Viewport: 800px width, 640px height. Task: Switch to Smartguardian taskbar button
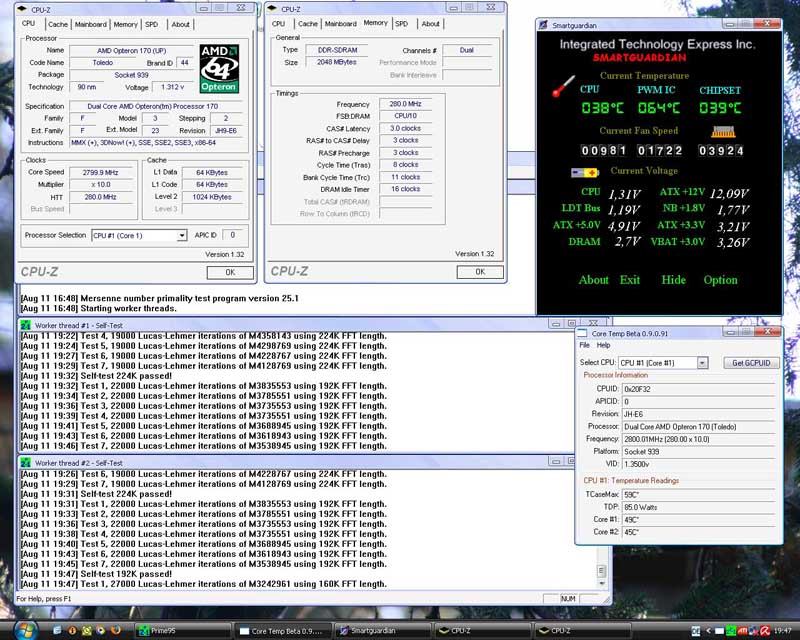pos(382,631)
